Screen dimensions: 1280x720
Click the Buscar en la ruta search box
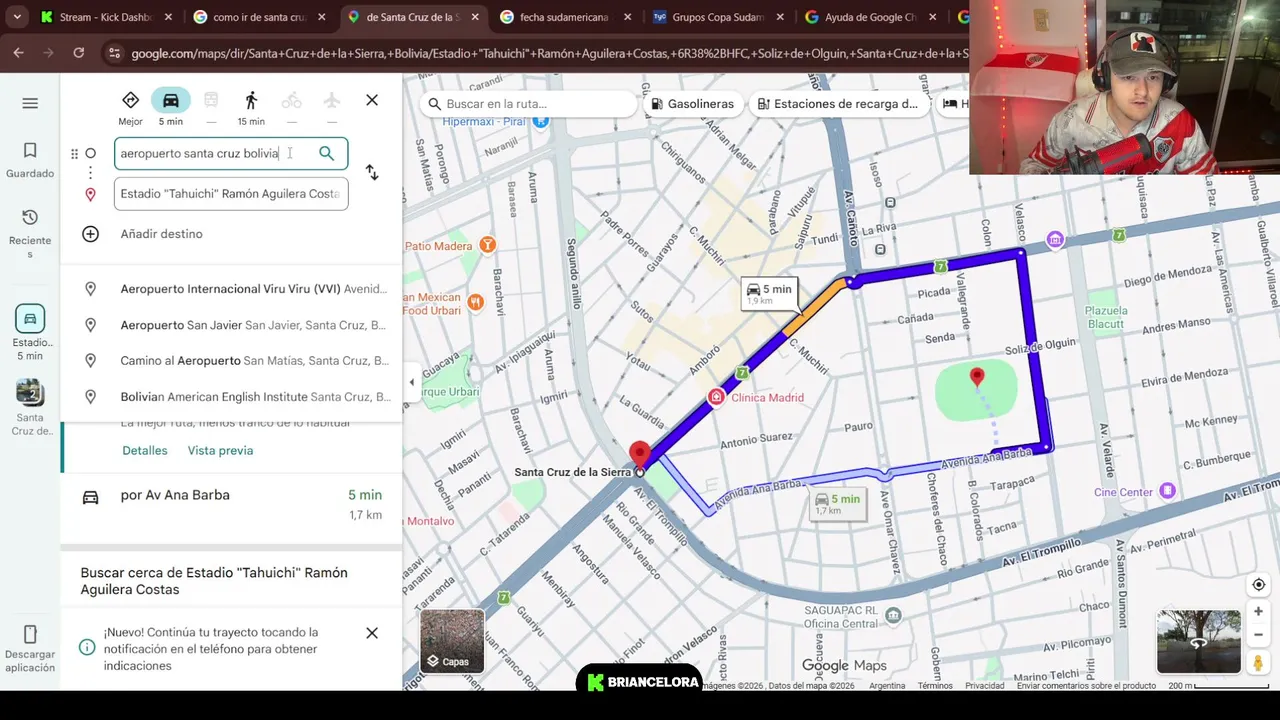pos(528,104)
